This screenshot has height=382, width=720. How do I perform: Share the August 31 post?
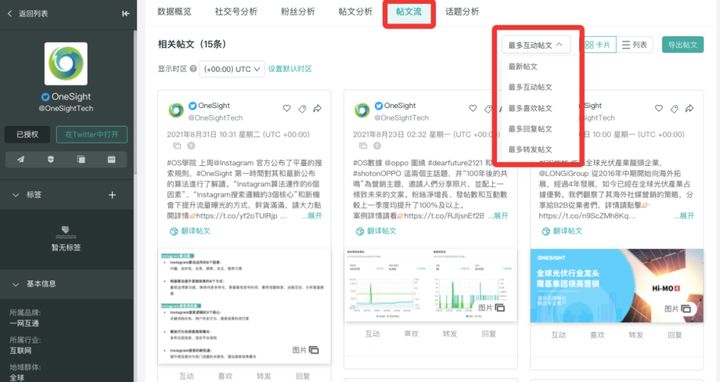317,108
